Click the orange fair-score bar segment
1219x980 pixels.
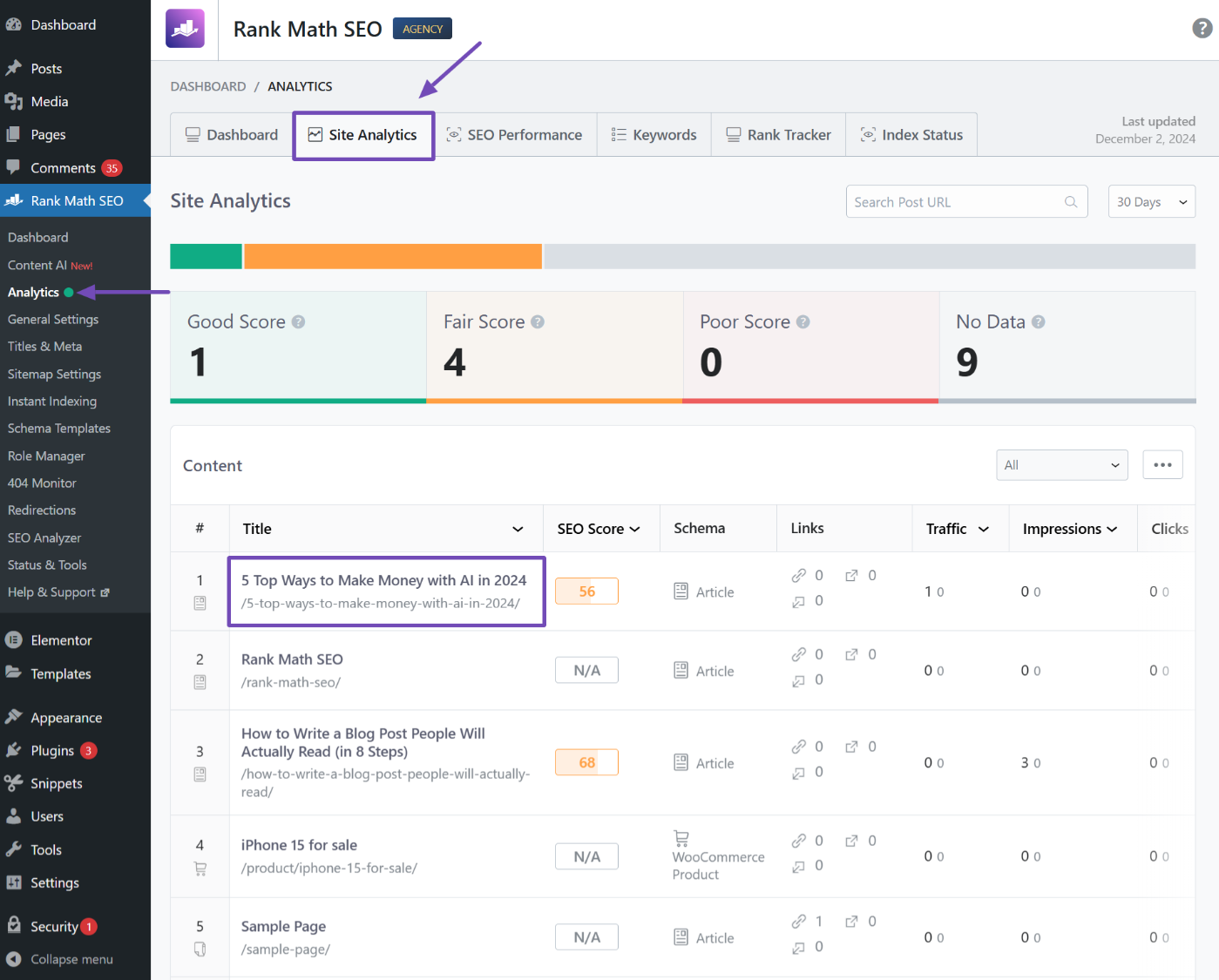coord(393,256)
